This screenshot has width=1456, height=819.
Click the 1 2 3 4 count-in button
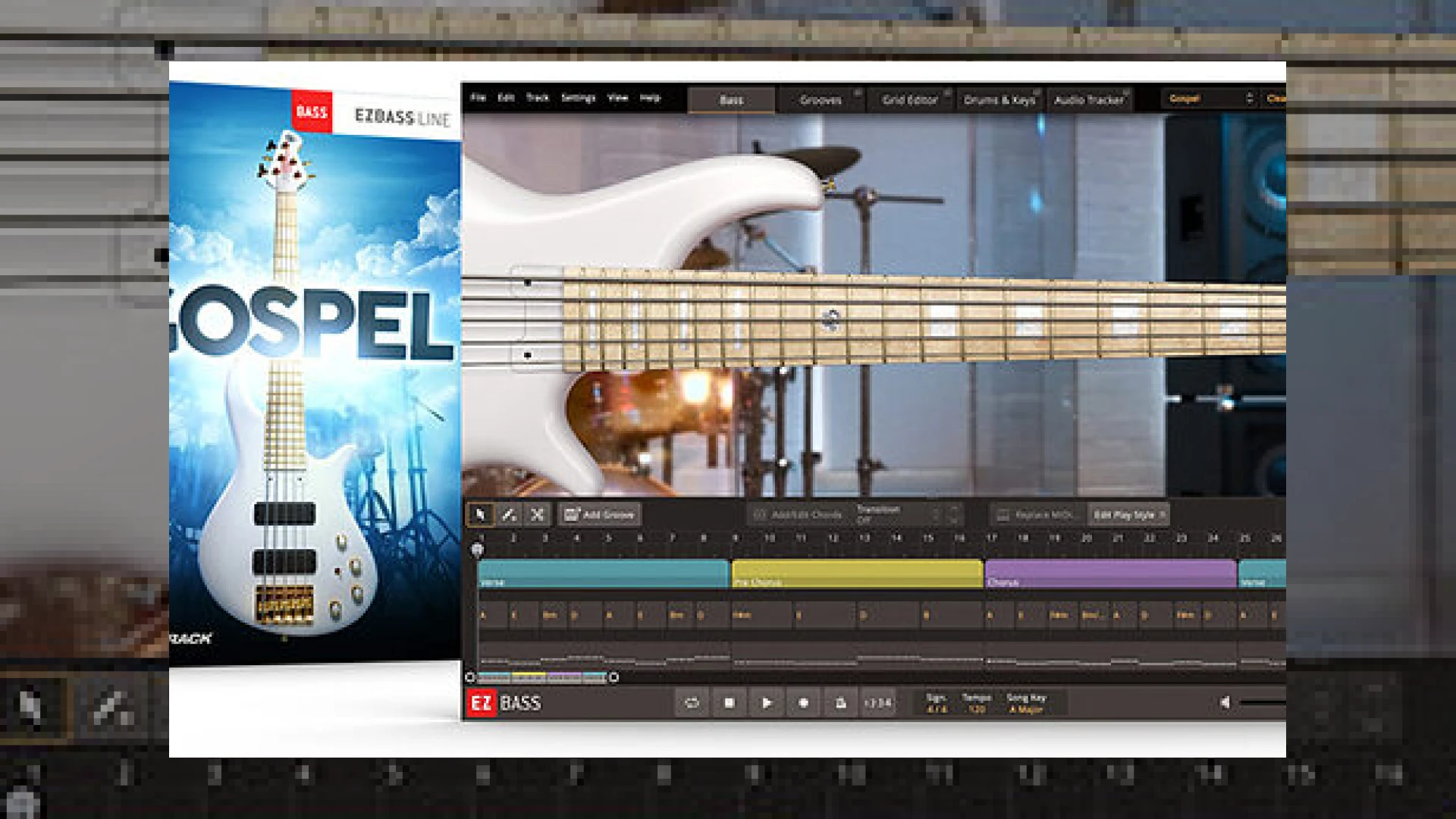(x=877, y=703)
